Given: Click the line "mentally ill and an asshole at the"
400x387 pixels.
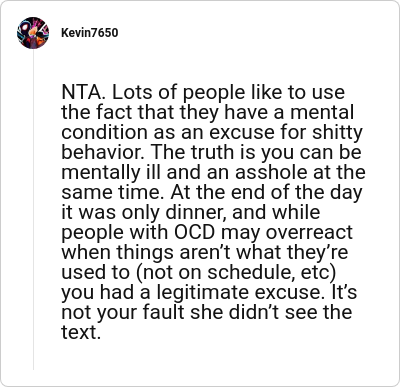Looking at the screenshot, I should (213, 172).
